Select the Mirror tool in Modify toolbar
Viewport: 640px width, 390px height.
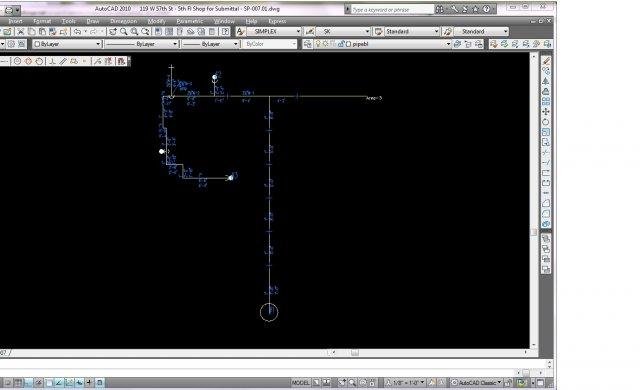pyautogui.click(x=546, y=81)
